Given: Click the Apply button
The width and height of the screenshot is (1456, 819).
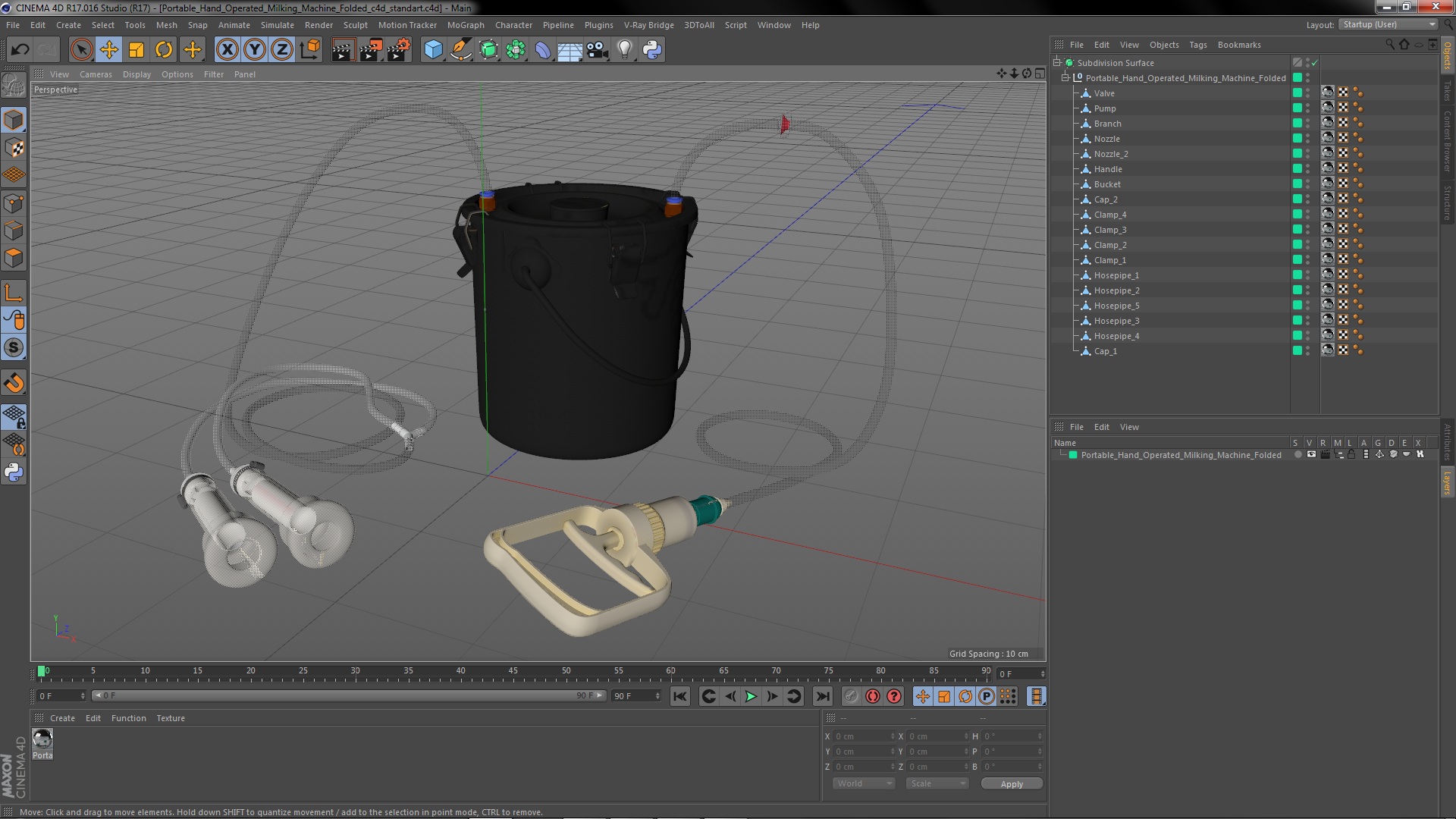Looking at the screenshot, I should click(1012, 784).
